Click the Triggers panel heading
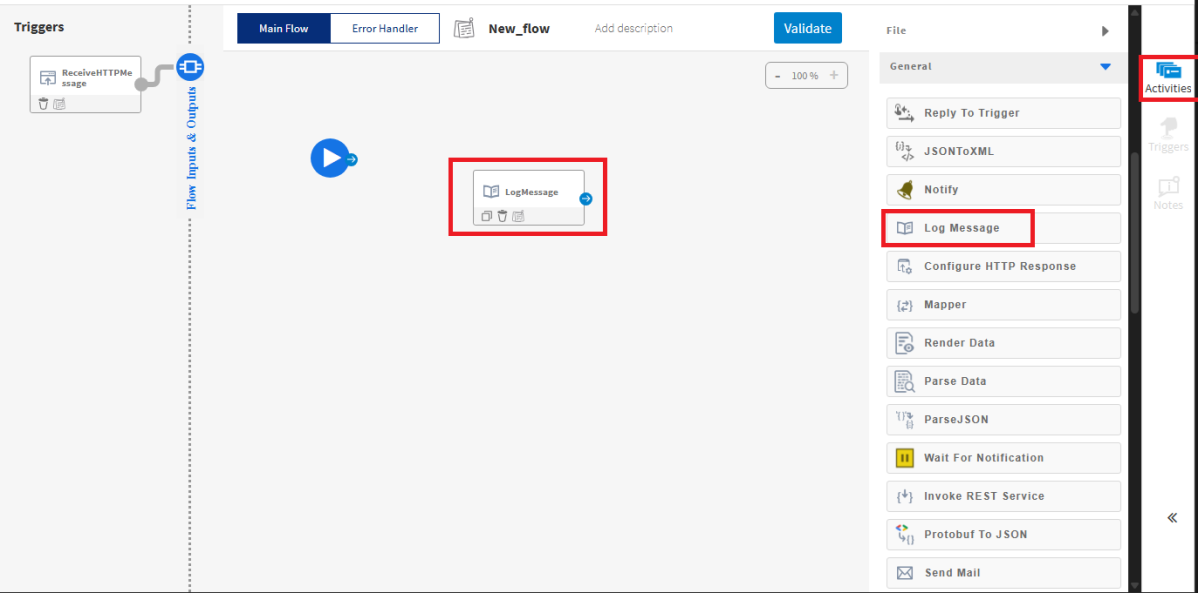1198x593 pixels. 39,27
